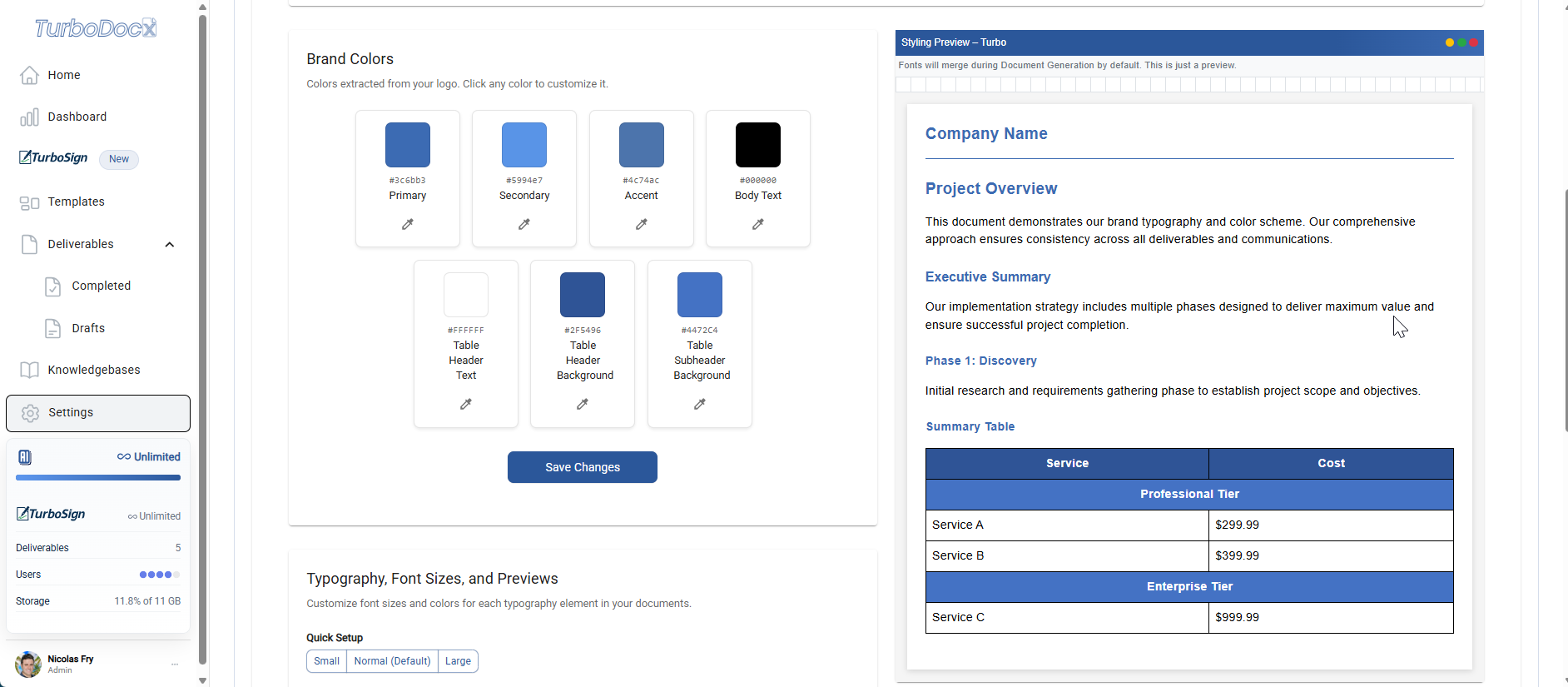Select the Large quick setup option
The width and height of the screenshot is (1568, 687).
pyautogui.click(x=458, y=661)
